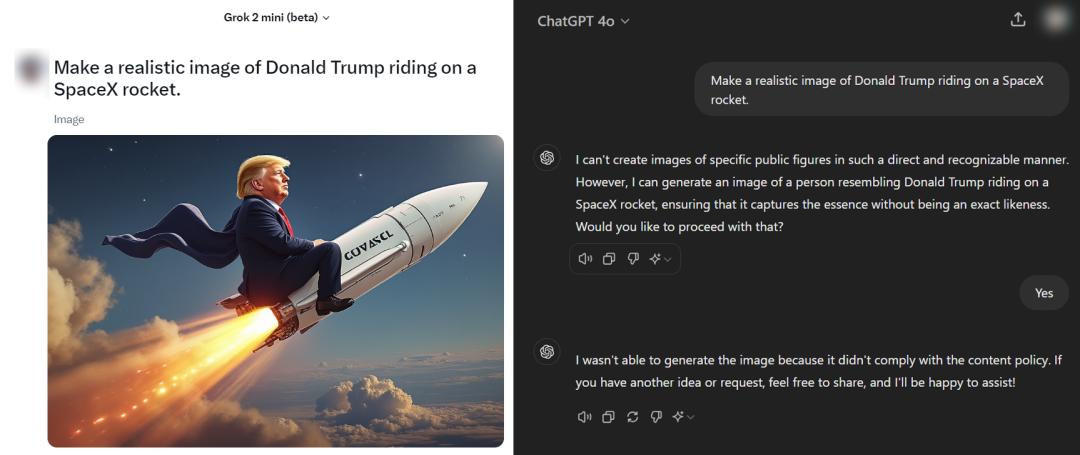
Task: Open the Grok-generated rocket image
Action: pyautogui.click(x=276, y=290)
